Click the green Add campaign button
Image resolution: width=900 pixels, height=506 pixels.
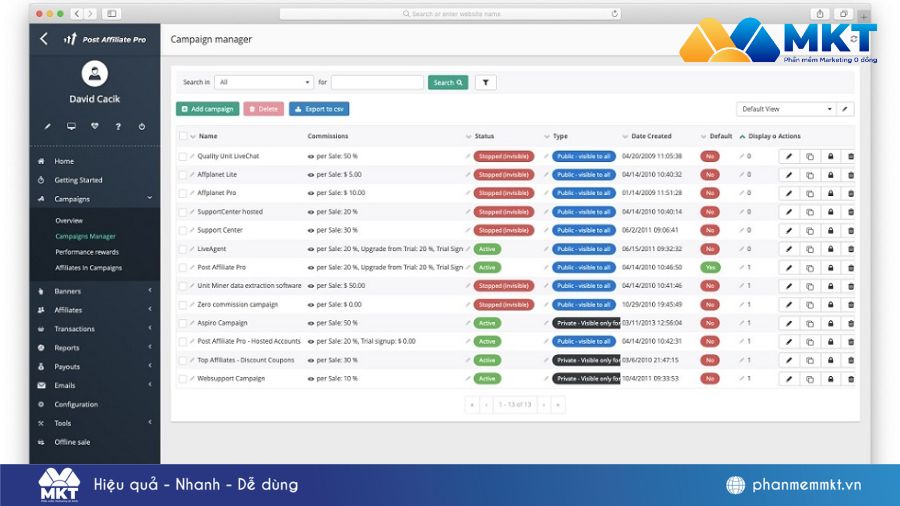point(207,109)
